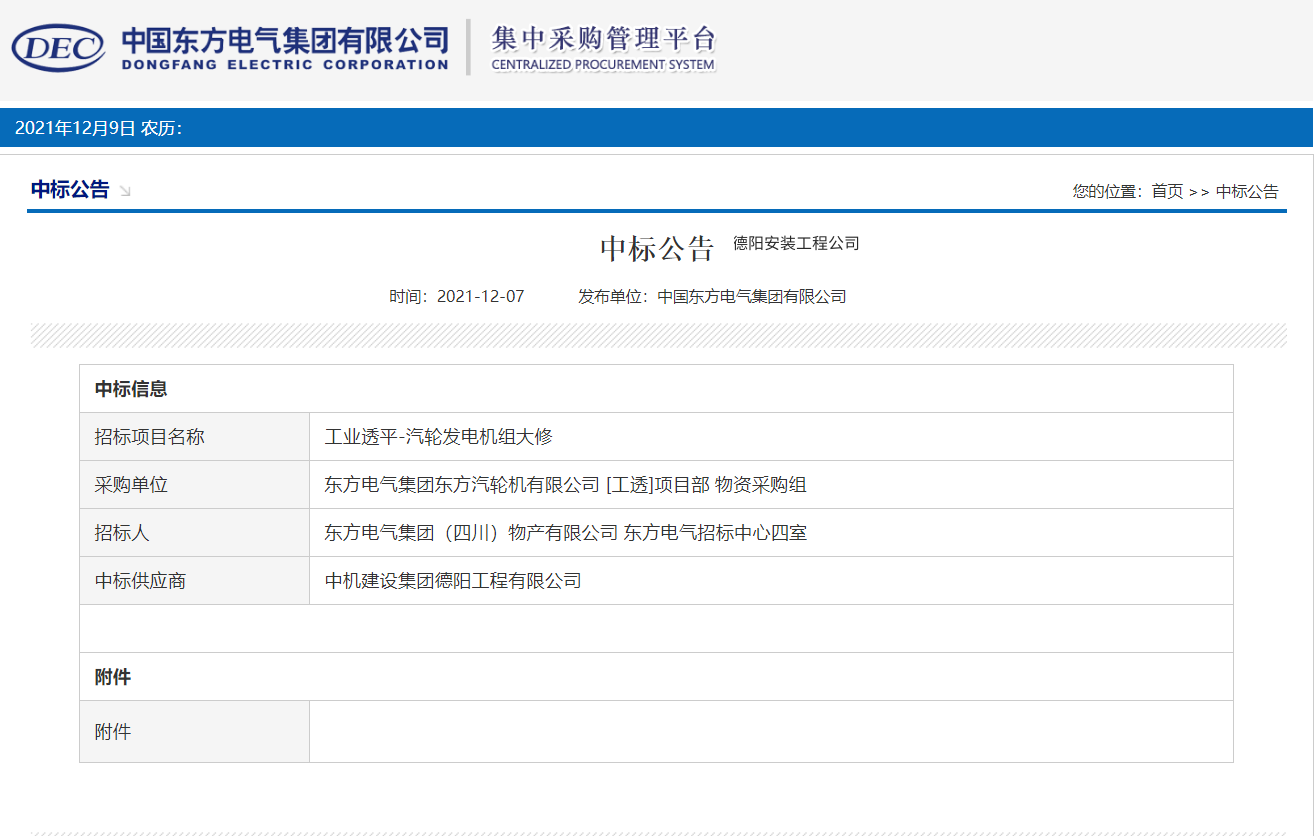Click the 招标人 label cell
This screenshot has width=1314, height=836.
coord(195,533)
